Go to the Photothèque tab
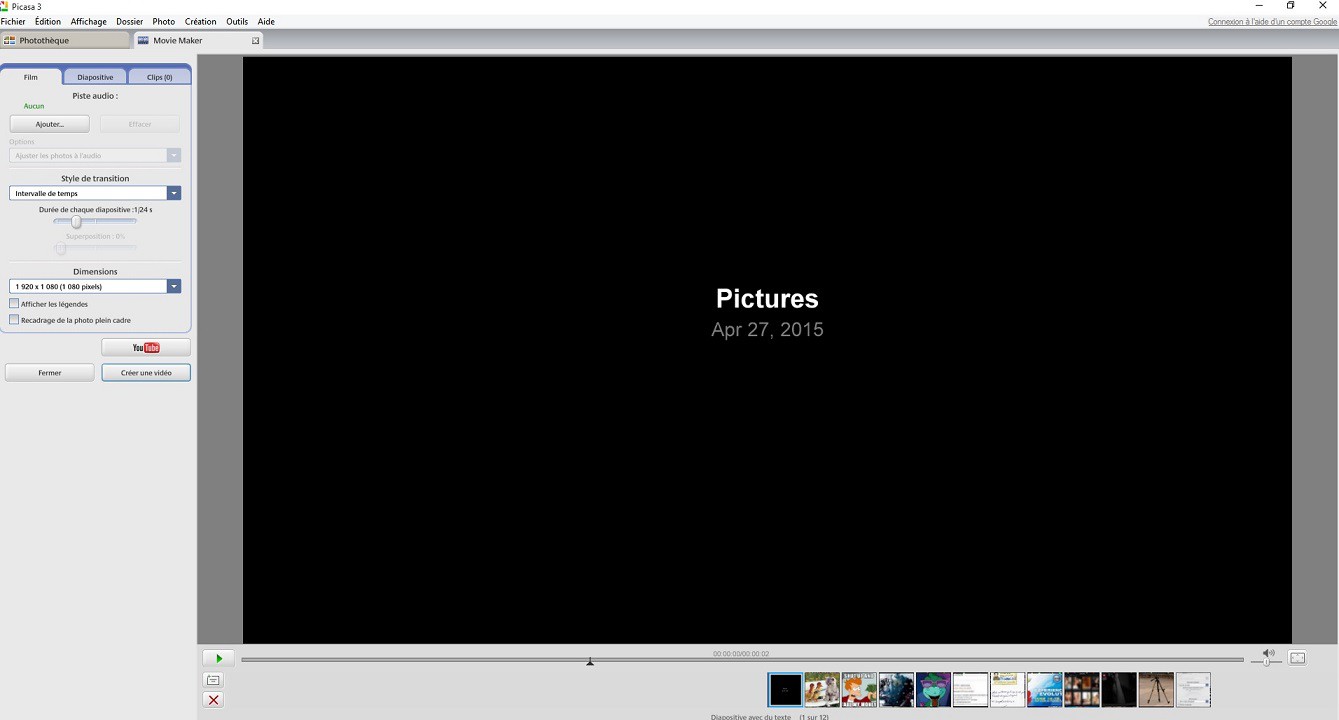Screen dimensions: 1339x720 pyautogui.click(x=65, y=40)
